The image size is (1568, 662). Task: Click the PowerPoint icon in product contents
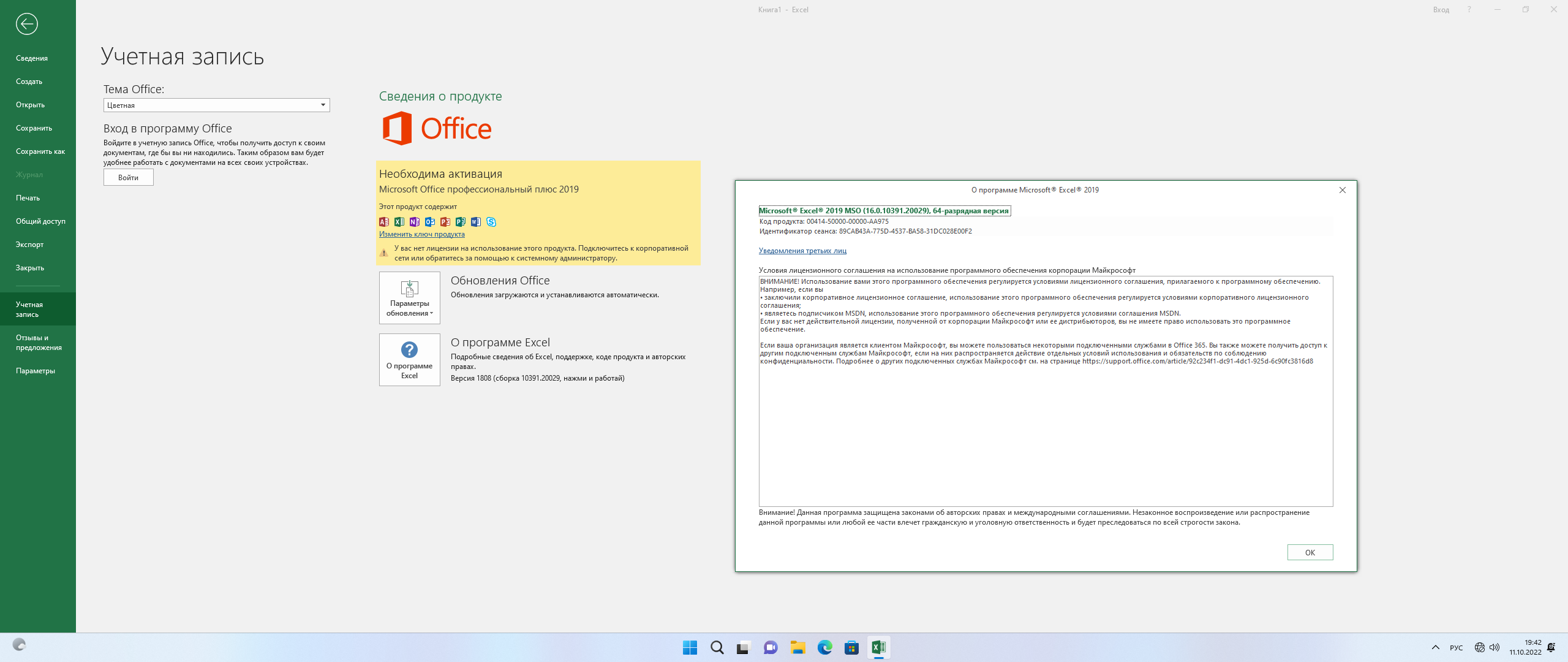point(445,222)
